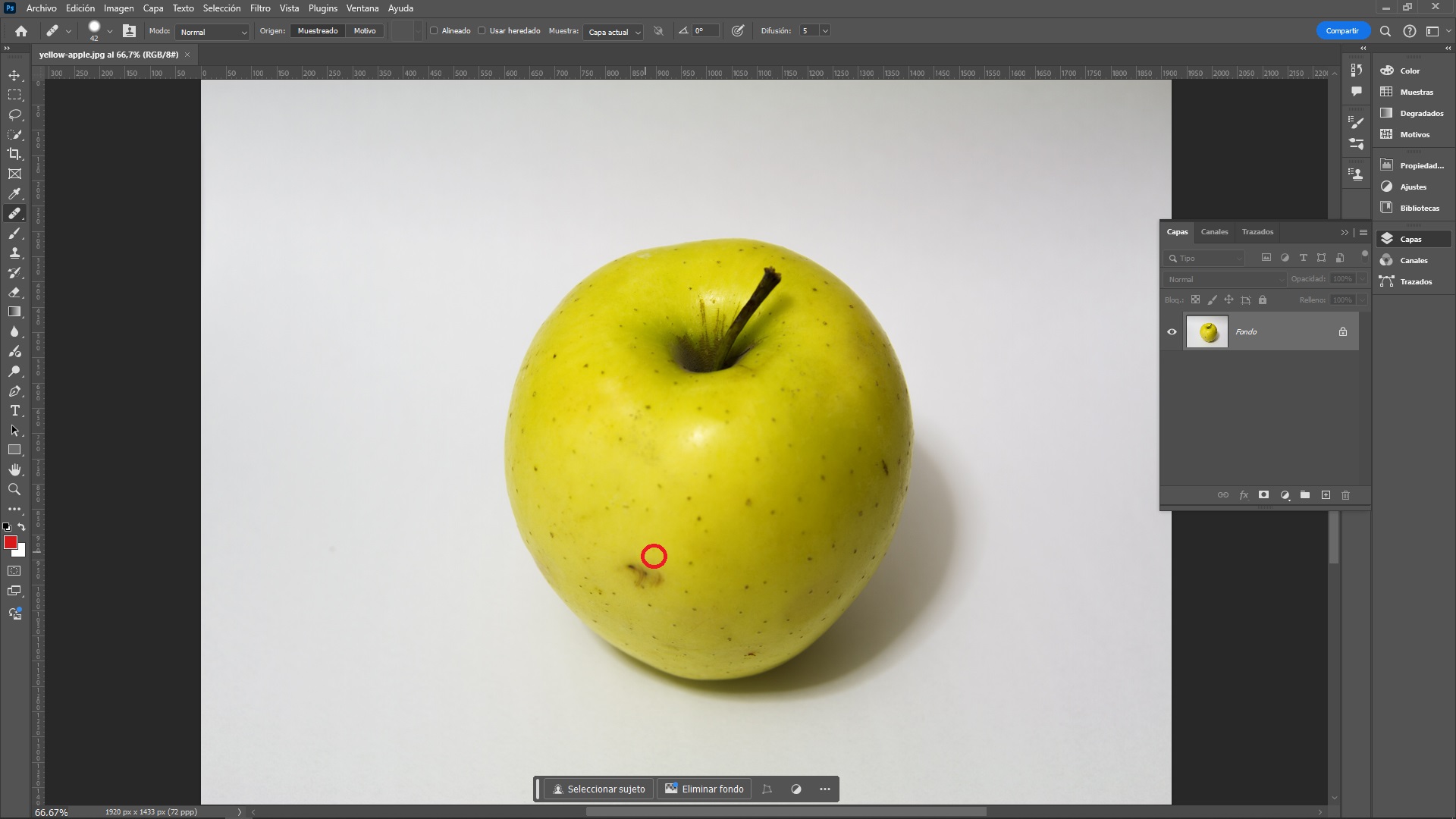Click Seleccionar sujeto button
This screenshot has height=819, width=1456.
(599, 789)
